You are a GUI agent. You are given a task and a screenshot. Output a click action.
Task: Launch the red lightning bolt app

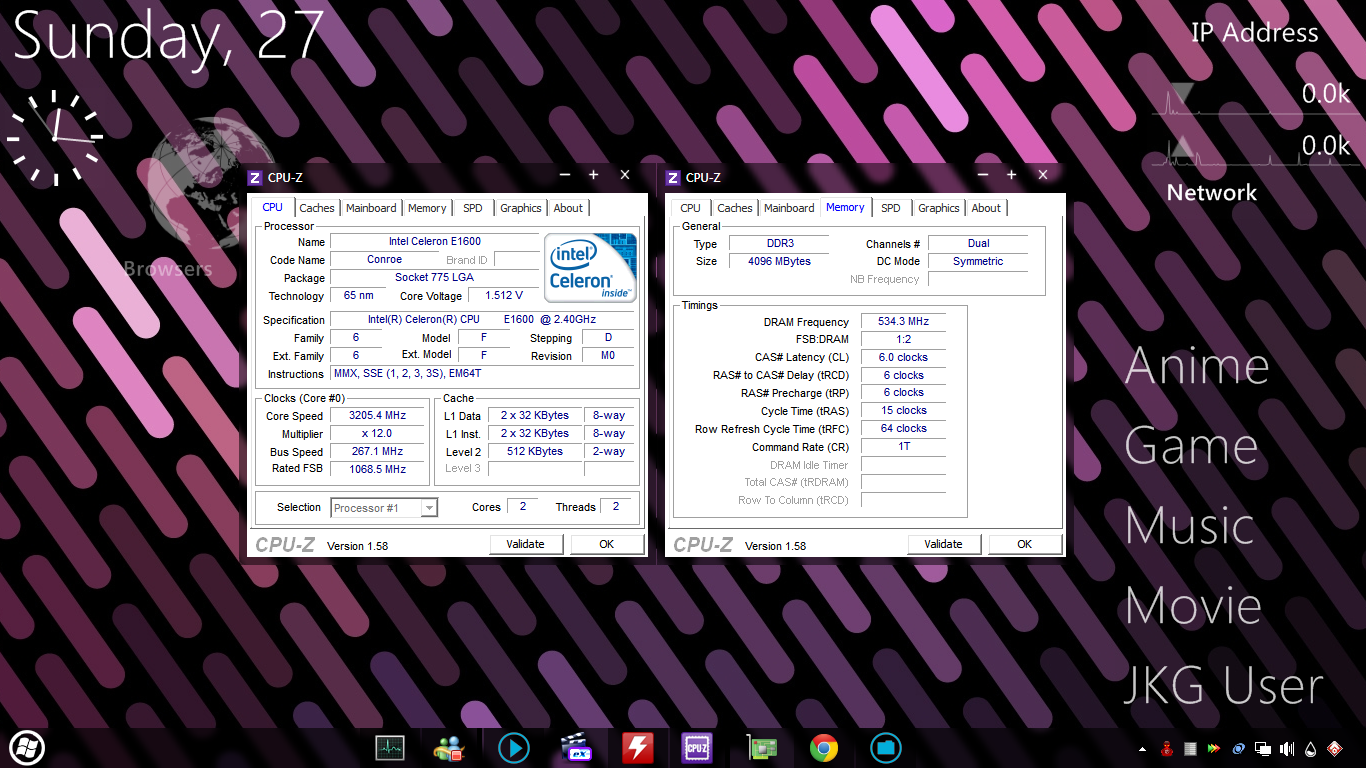tap(638, 747)
